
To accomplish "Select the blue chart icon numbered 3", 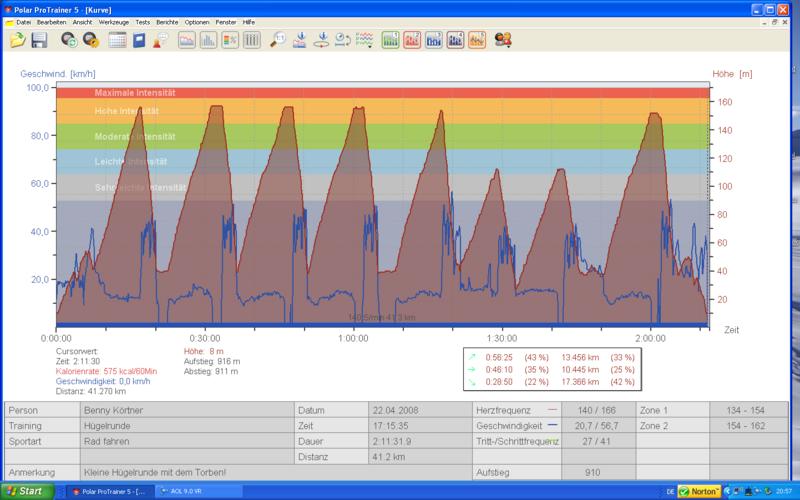I will click(434, 40).
